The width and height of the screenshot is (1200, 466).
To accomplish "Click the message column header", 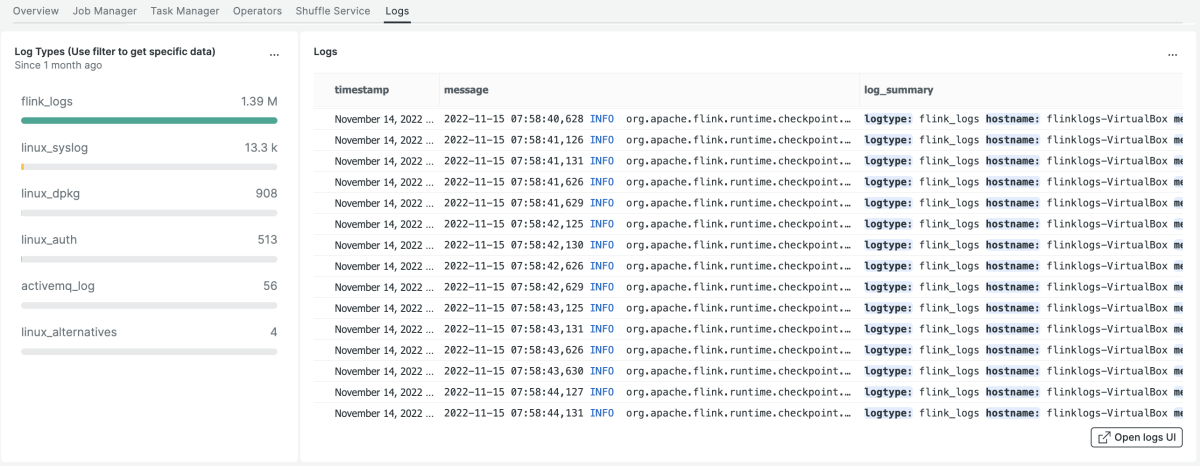I will tap(466, 90).
